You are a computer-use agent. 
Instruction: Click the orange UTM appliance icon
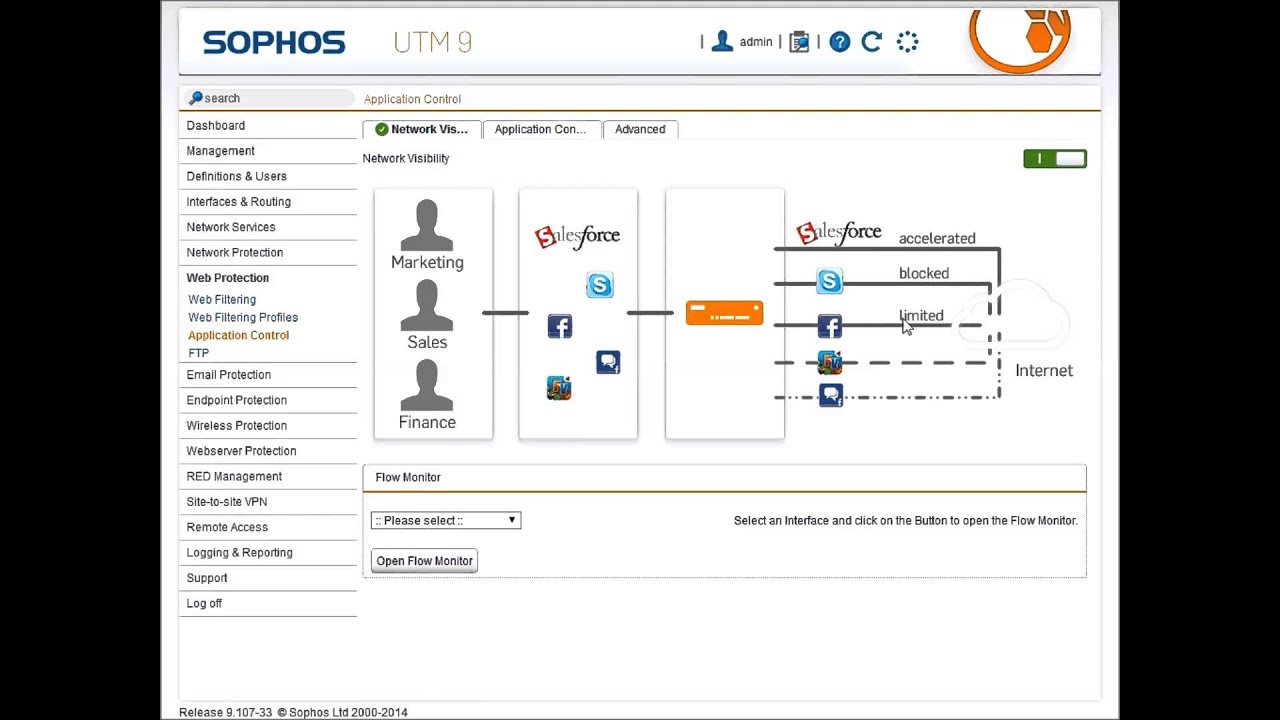click(724, 313)
